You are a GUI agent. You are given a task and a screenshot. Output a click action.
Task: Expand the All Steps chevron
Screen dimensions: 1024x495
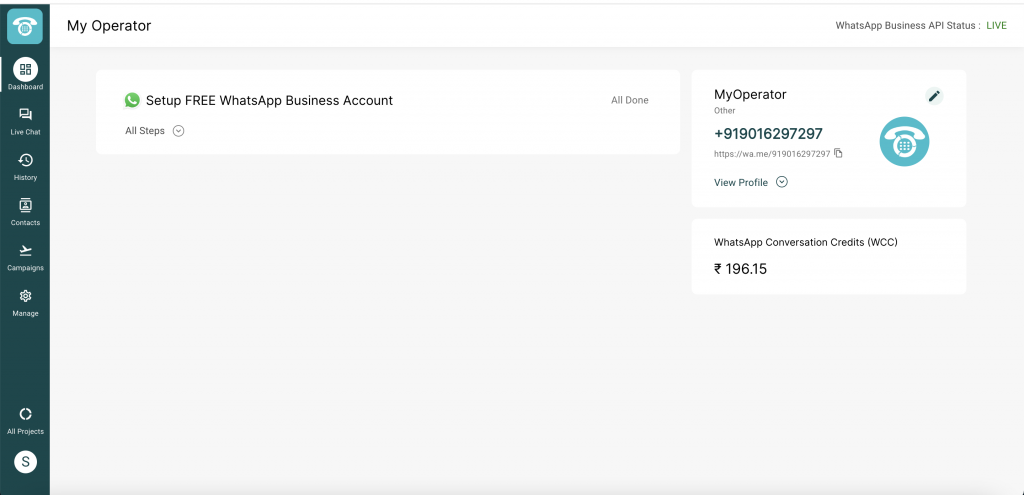[x=178, y=131]
